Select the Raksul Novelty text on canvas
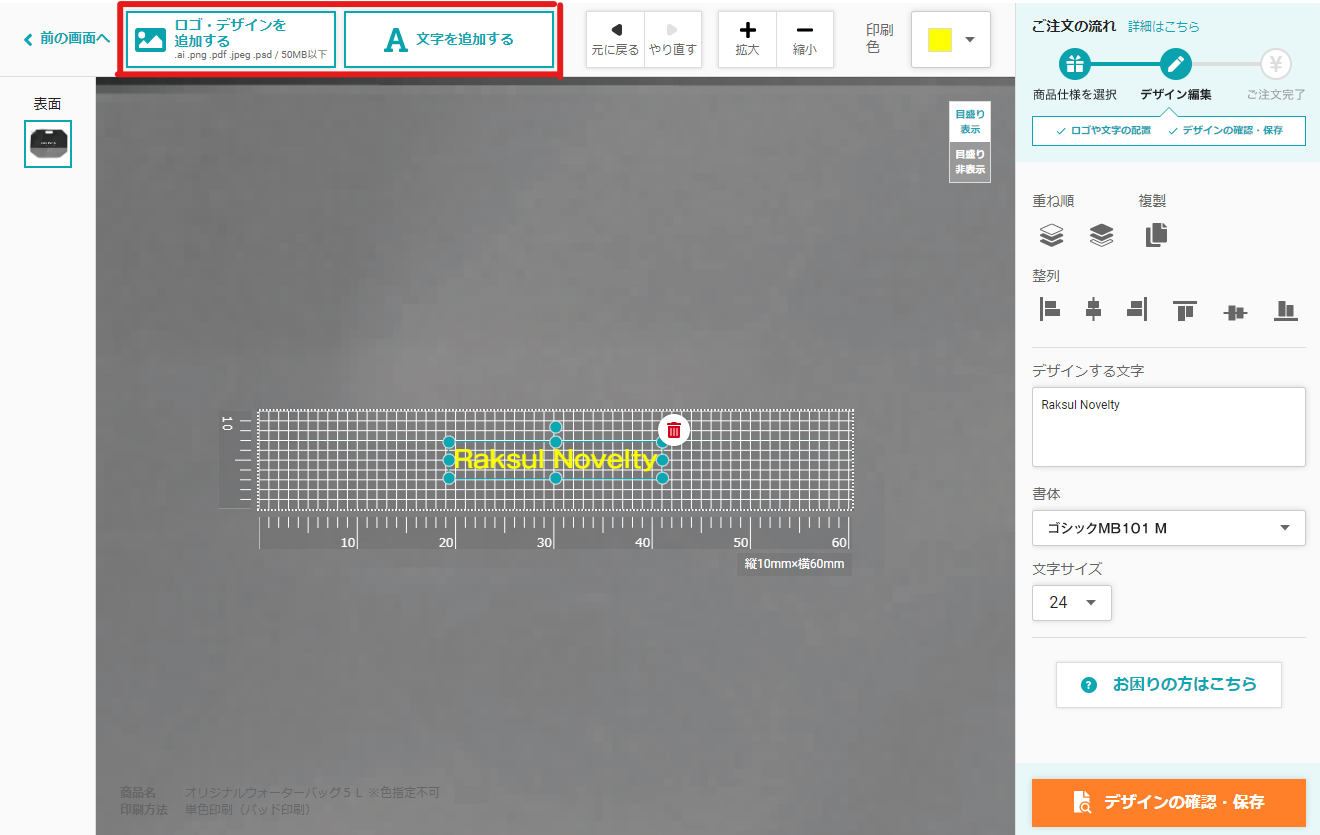This screenshot has width=1320, height=835. click(555, 459)
